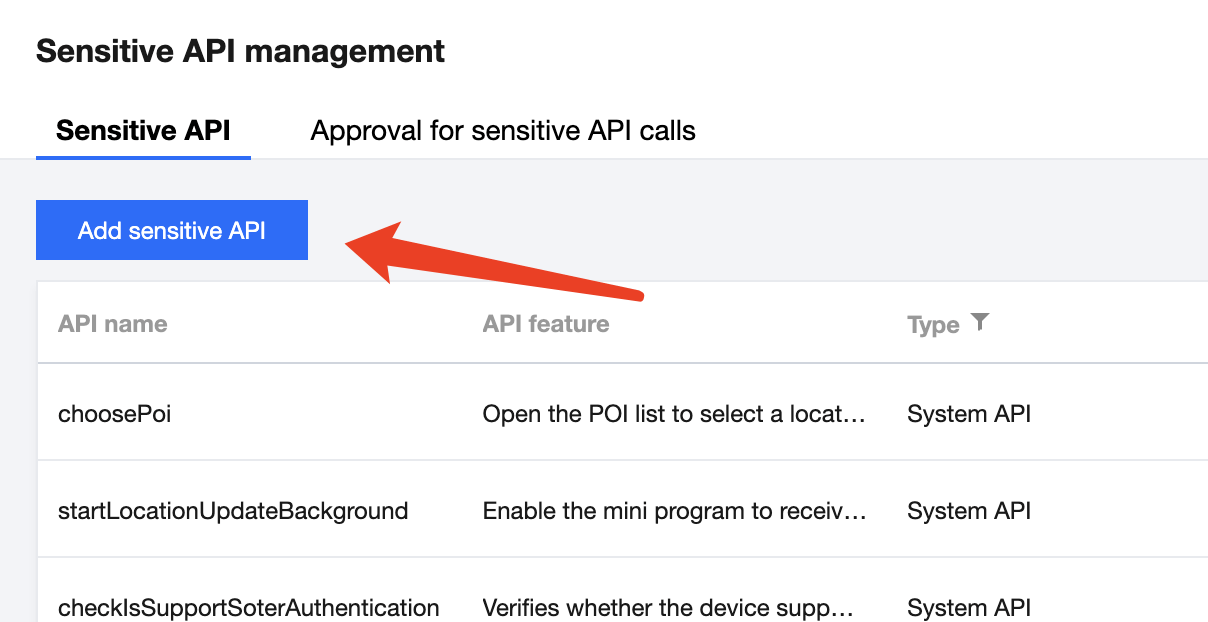Click the Add sensitive API button
1208x622 pixels.
coord(172,230)
